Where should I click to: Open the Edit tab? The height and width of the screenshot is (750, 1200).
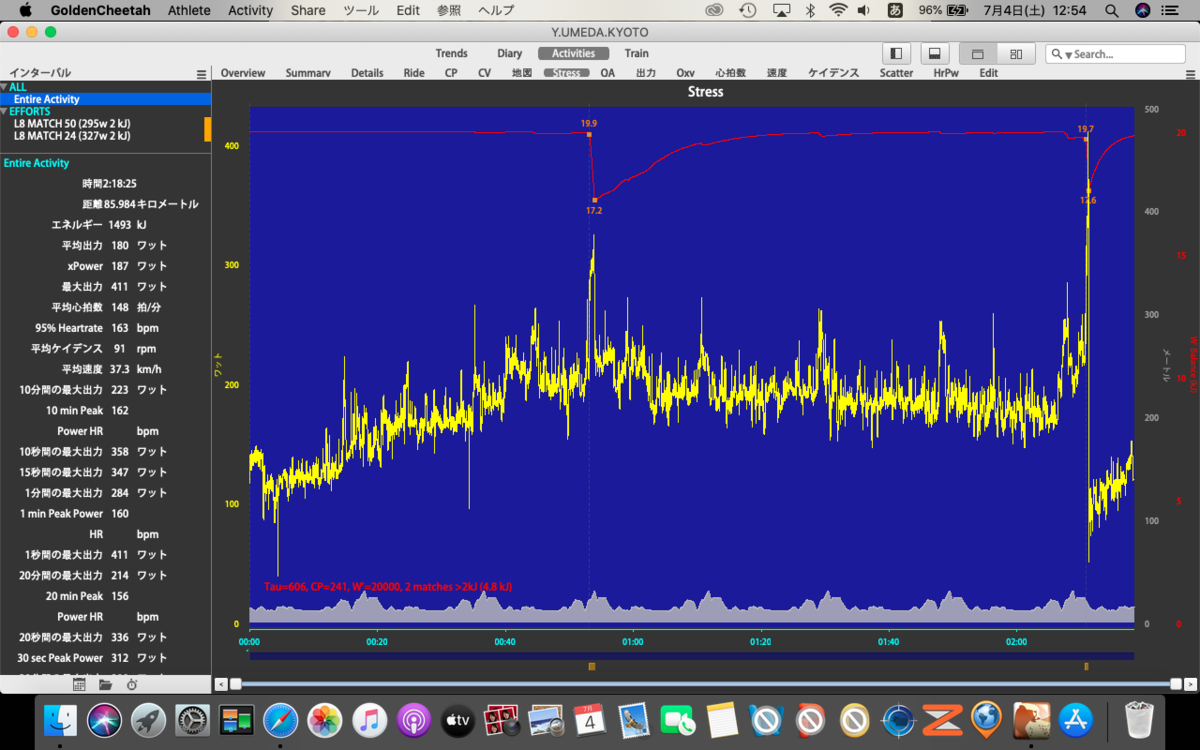[988, 73]
